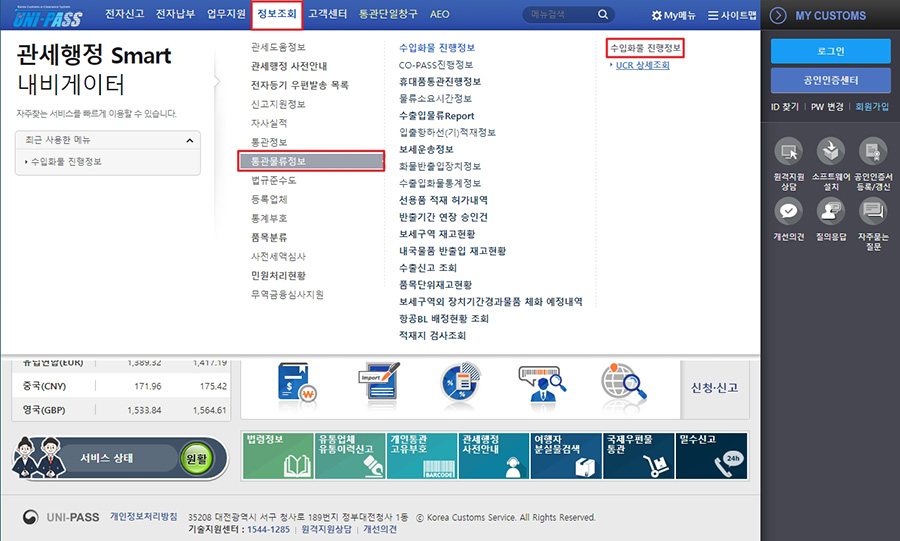Click the tax book with won coin icon
Screen dimensions: 900x541
tap(297, 382)
